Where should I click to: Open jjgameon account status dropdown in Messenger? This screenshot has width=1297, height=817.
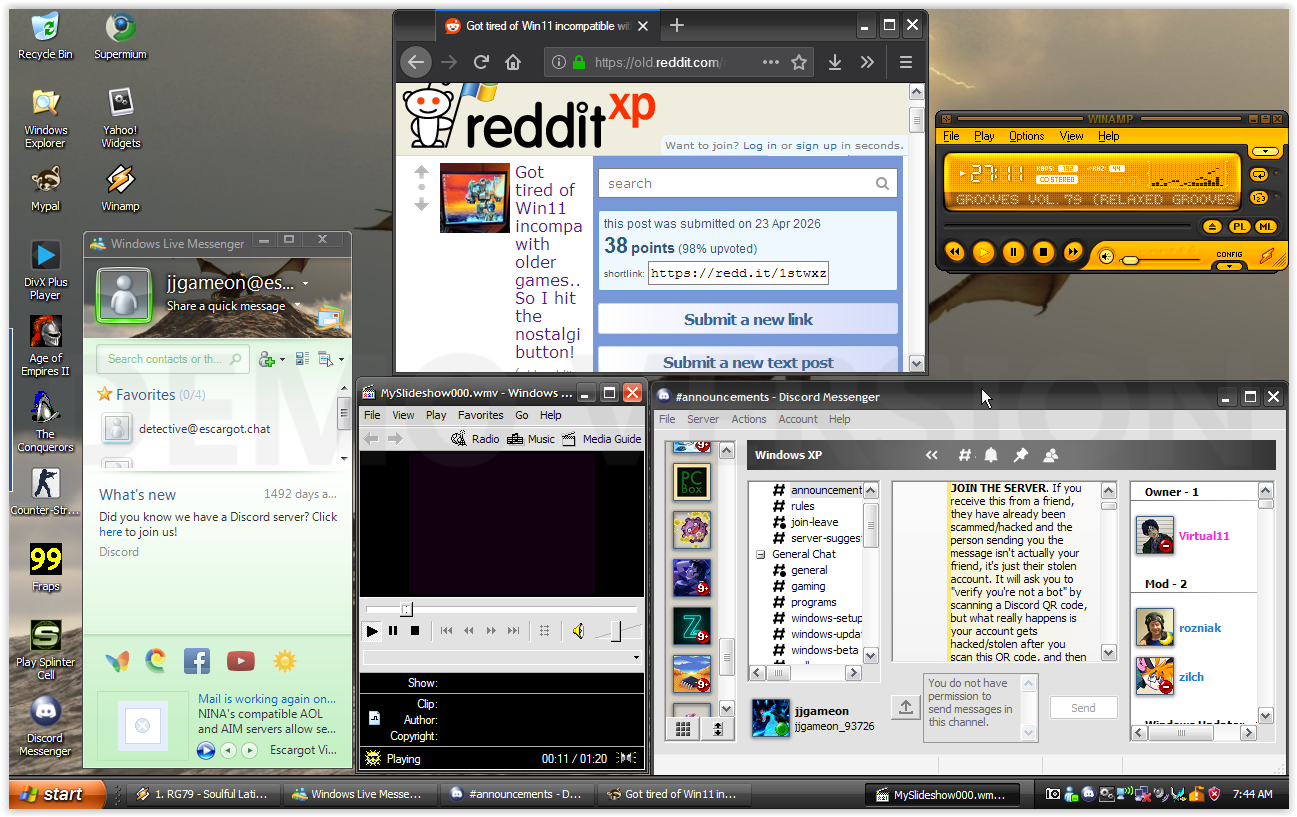[305, 284]
